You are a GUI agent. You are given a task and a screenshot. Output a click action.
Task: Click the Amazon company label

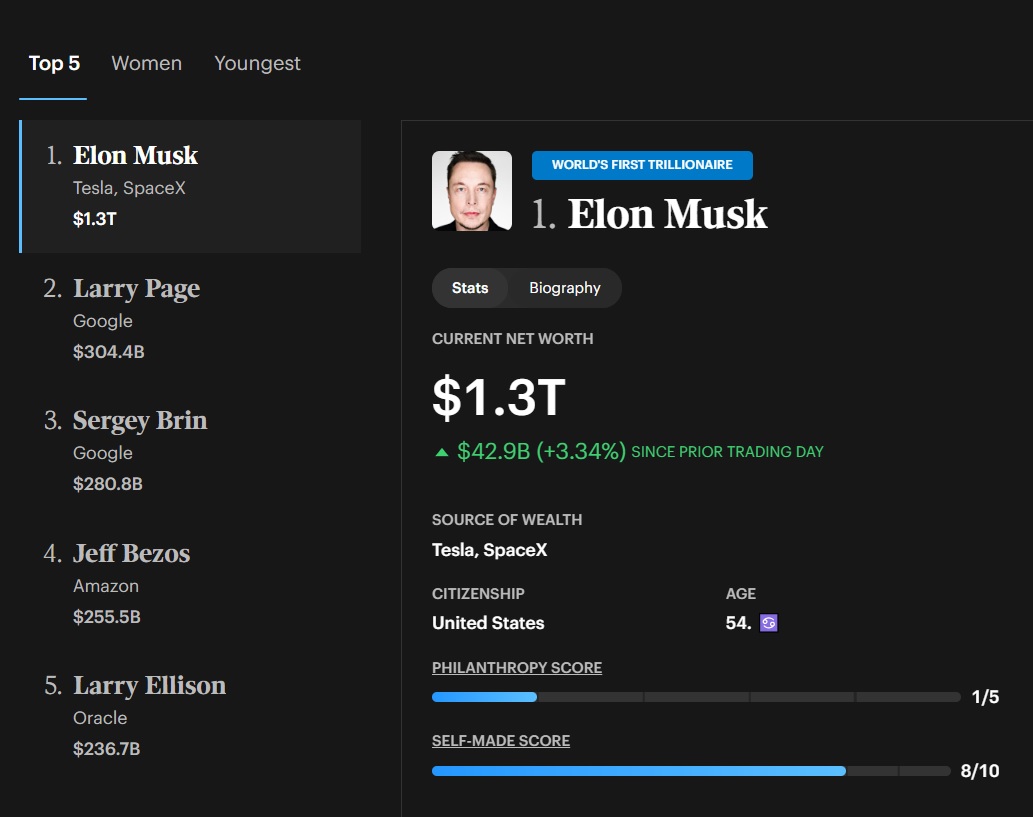click(x=106, y=586)
